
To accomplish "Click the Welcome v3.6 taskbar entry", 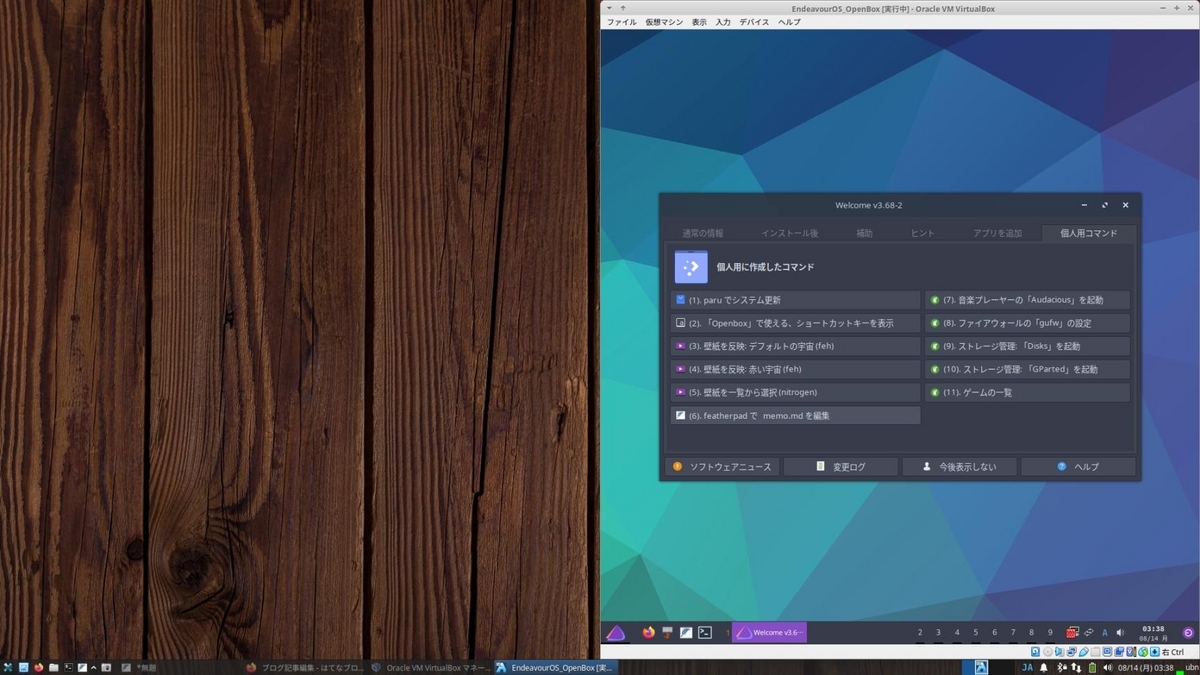I will pos(769,632).
